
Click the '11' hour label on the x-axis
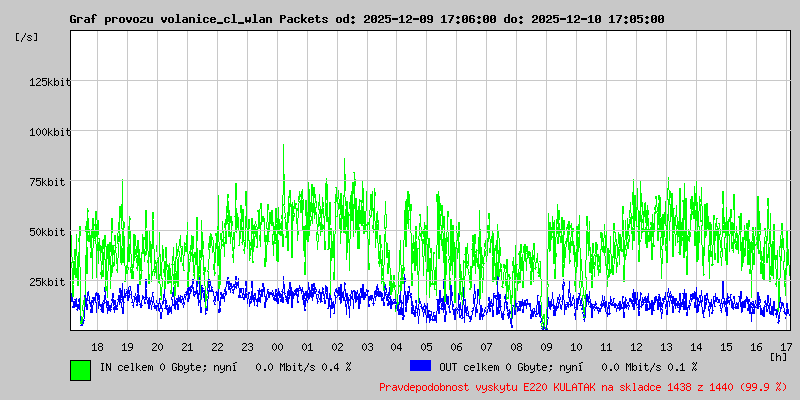click(606, 347)
